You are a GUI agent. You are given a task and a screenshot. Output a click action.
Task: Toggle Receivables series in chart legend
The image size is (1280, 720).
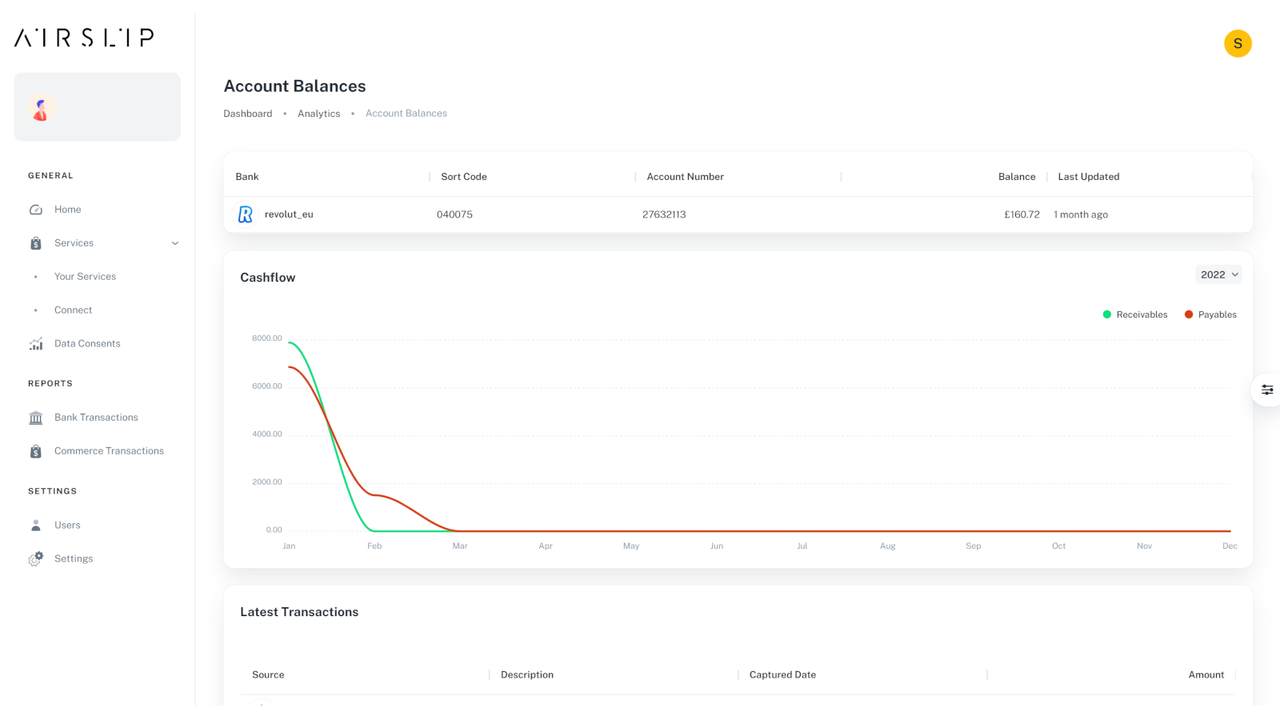tap(1135, 315)
